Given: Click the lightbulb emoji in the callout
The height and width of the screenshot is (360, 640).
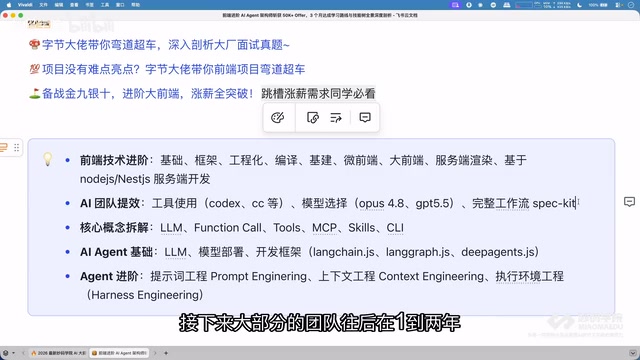Looking at the screenshot, I should point(48,159).
